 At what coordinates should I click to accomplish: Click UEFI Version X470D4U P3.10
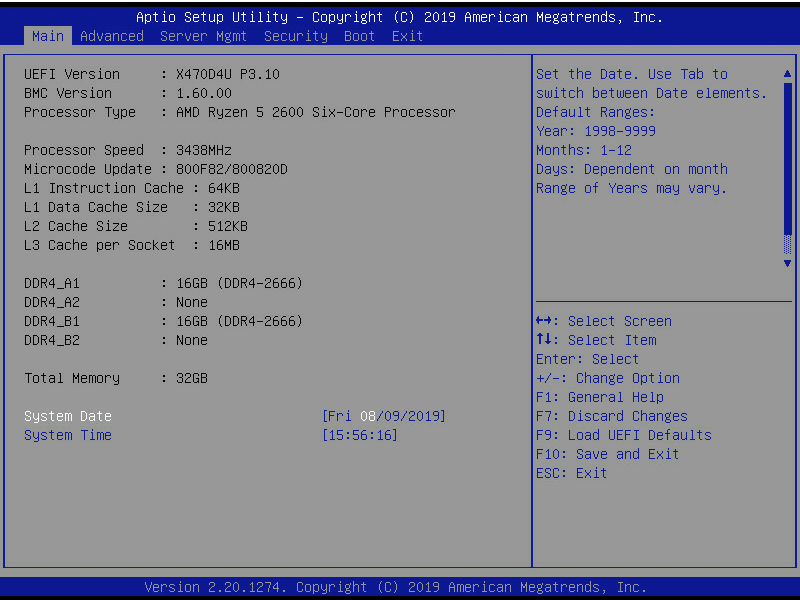(152, 74)
